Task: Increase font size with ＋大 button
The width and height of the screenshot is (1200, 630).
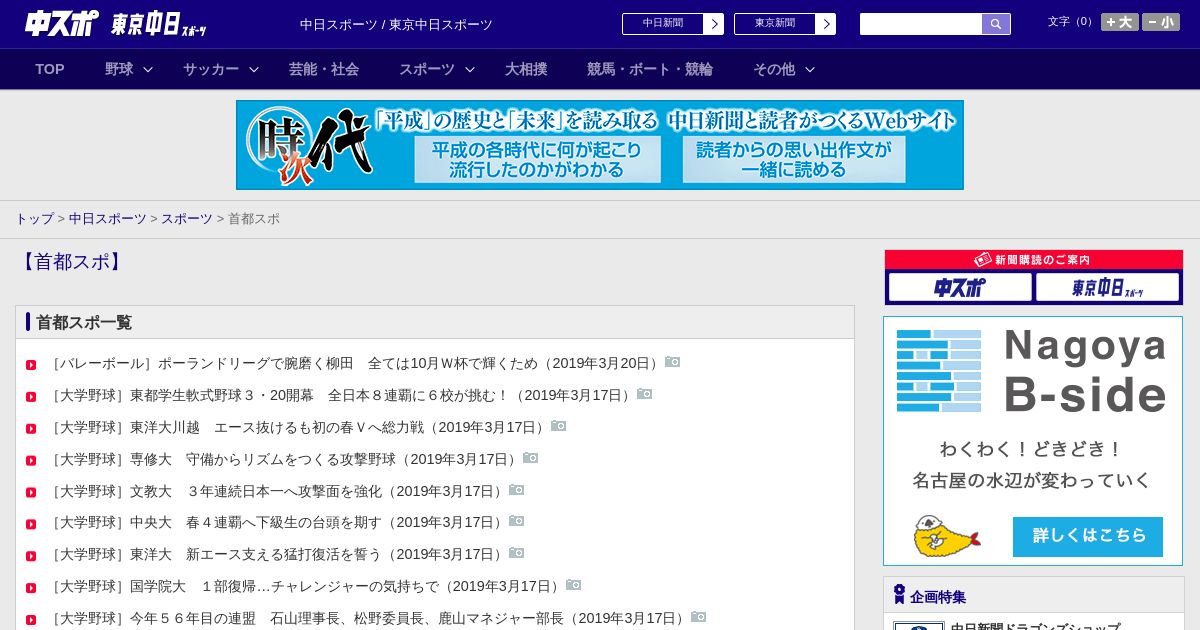Action: [1120, 22]
